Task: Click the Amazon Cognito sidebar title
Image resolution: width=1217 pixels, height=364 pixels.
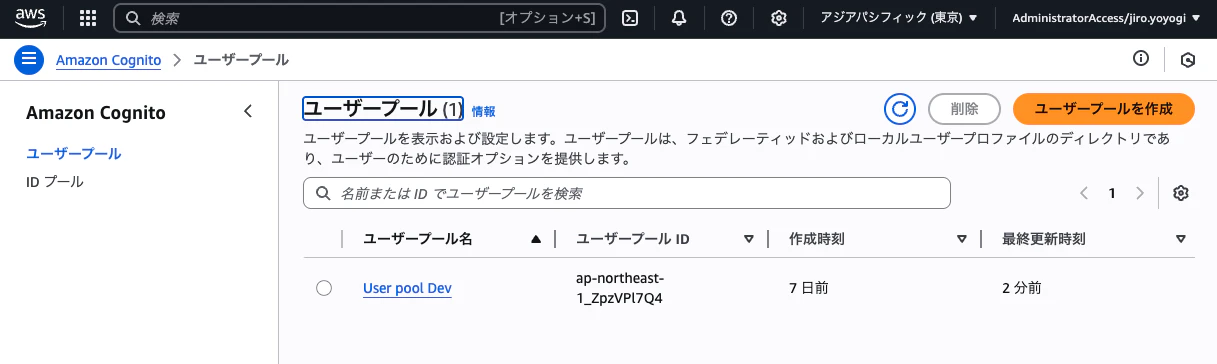Action: [96, 112]
